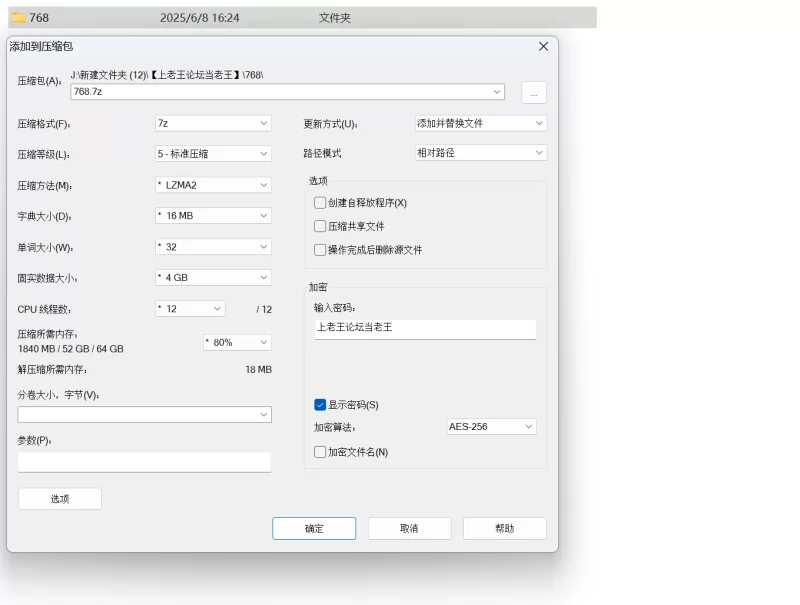Image resolution: width=800 pixels, height=605 pixels.
Task: Click the 768 folder icon
Action: tap(18, 18)
